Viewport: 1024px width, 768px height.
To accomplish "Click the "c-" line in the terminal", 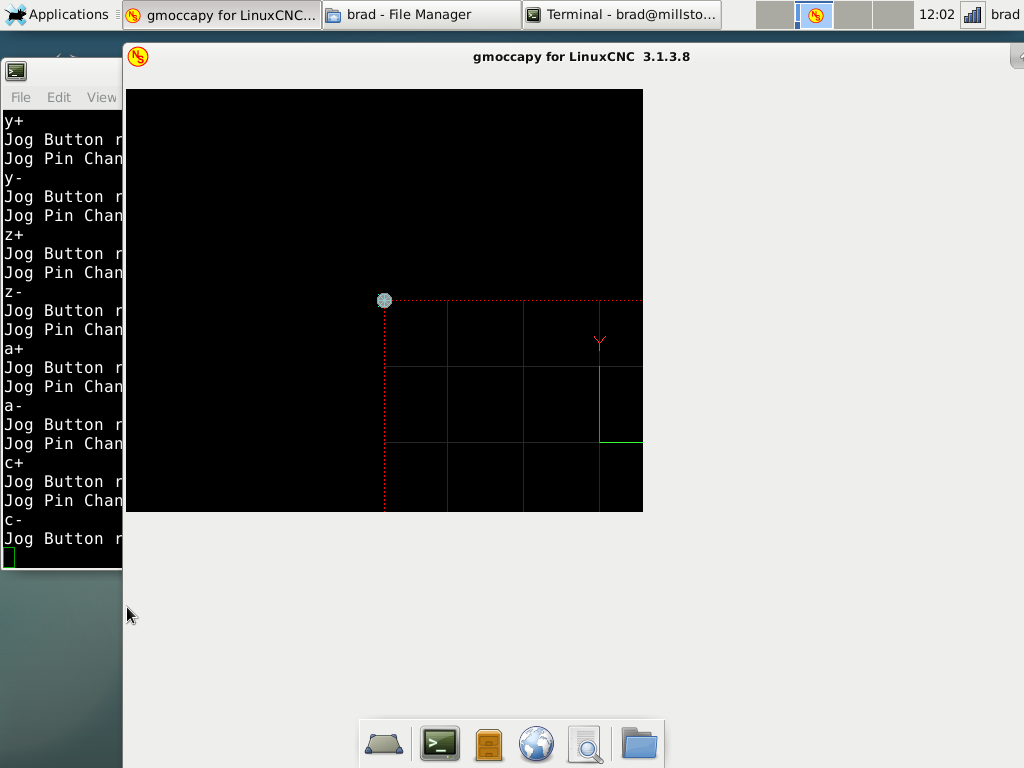I will [x=14, y=520].
